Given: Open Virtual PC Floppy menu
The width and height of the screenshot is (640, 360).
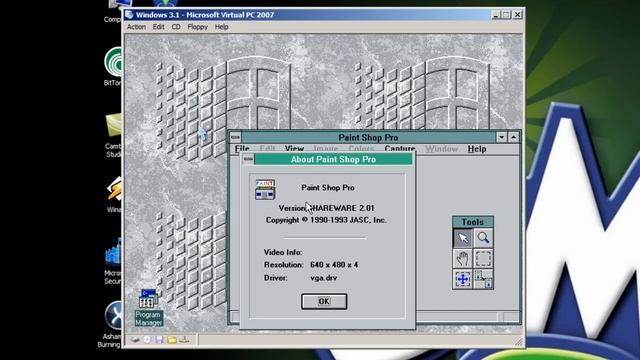Looking at the screenshot, I should tap(198, 27).
